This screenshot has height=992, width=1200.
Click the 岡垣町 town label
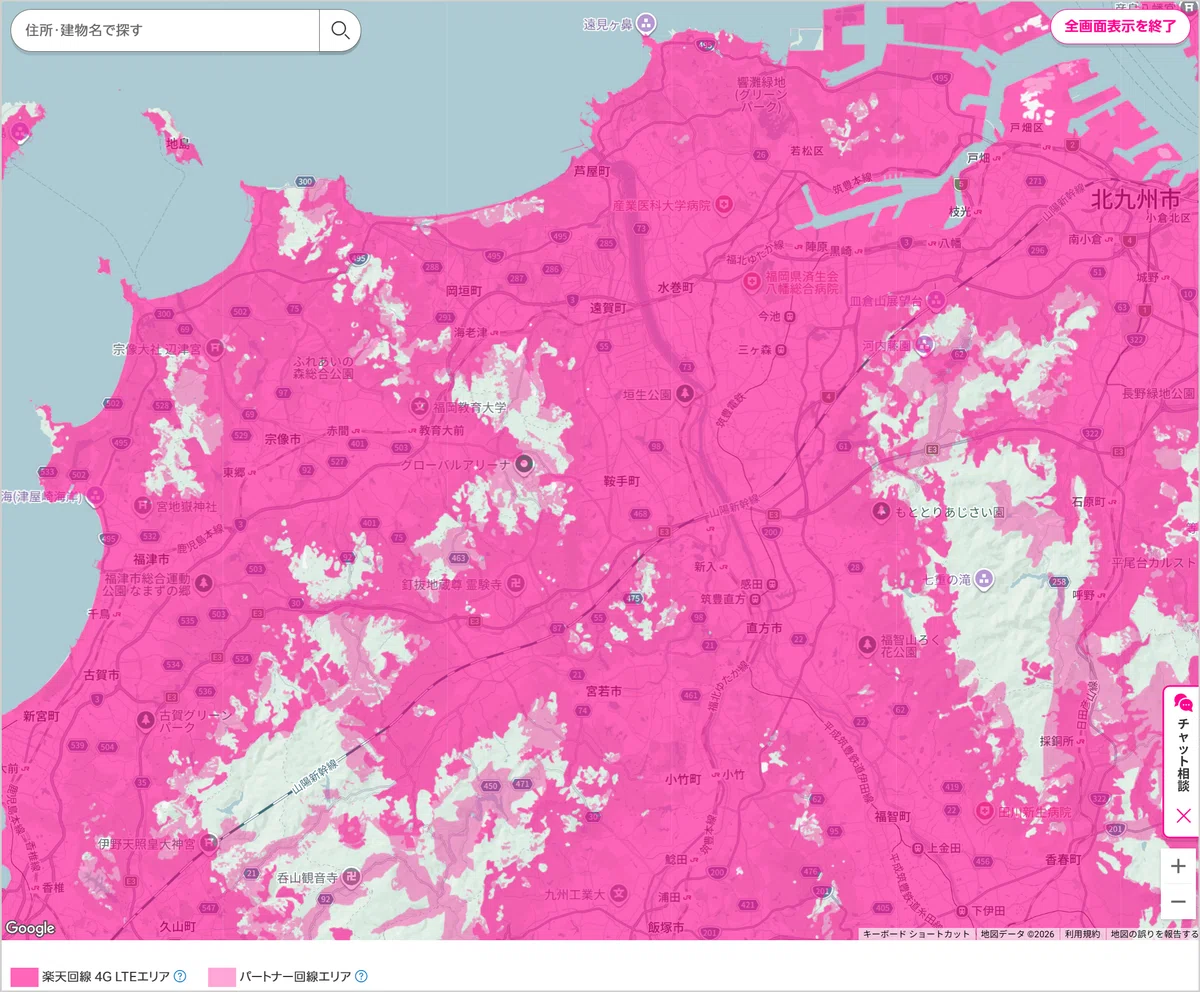pyautogui.click(x=464, y=290)
